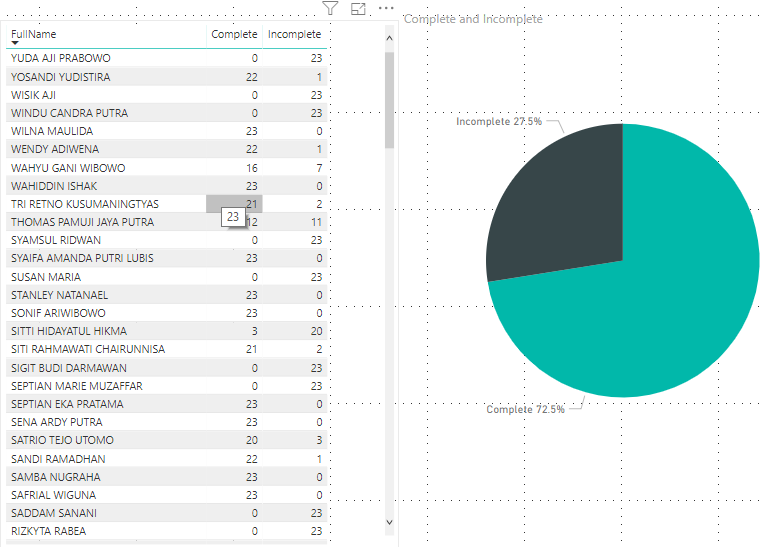Click Complete value 20 for SATRIO TEJO UTOMO
The image size is (767, 547).
pos(252,440)
